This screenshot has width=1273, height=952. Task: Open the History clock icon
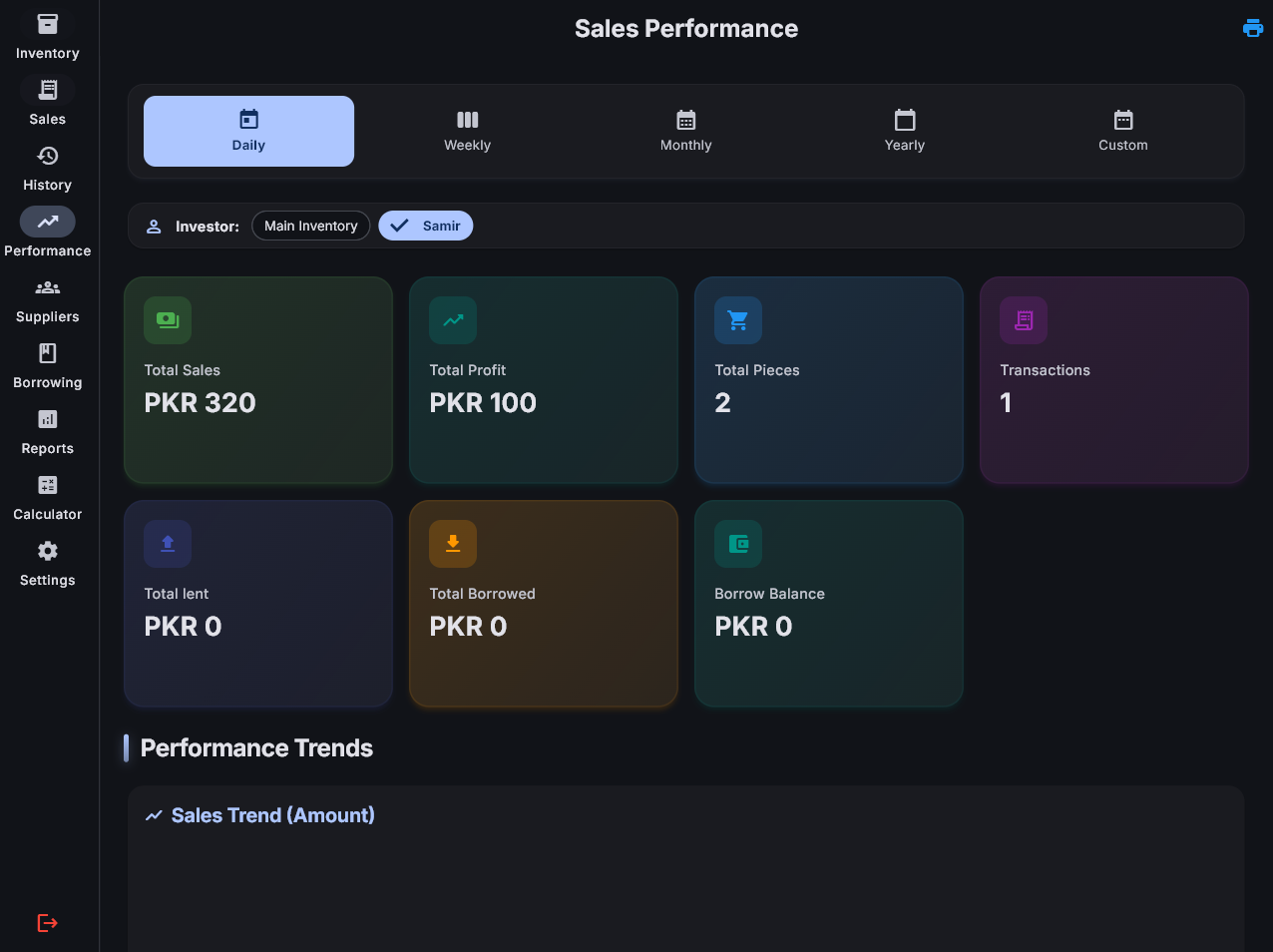click(48, 156)
